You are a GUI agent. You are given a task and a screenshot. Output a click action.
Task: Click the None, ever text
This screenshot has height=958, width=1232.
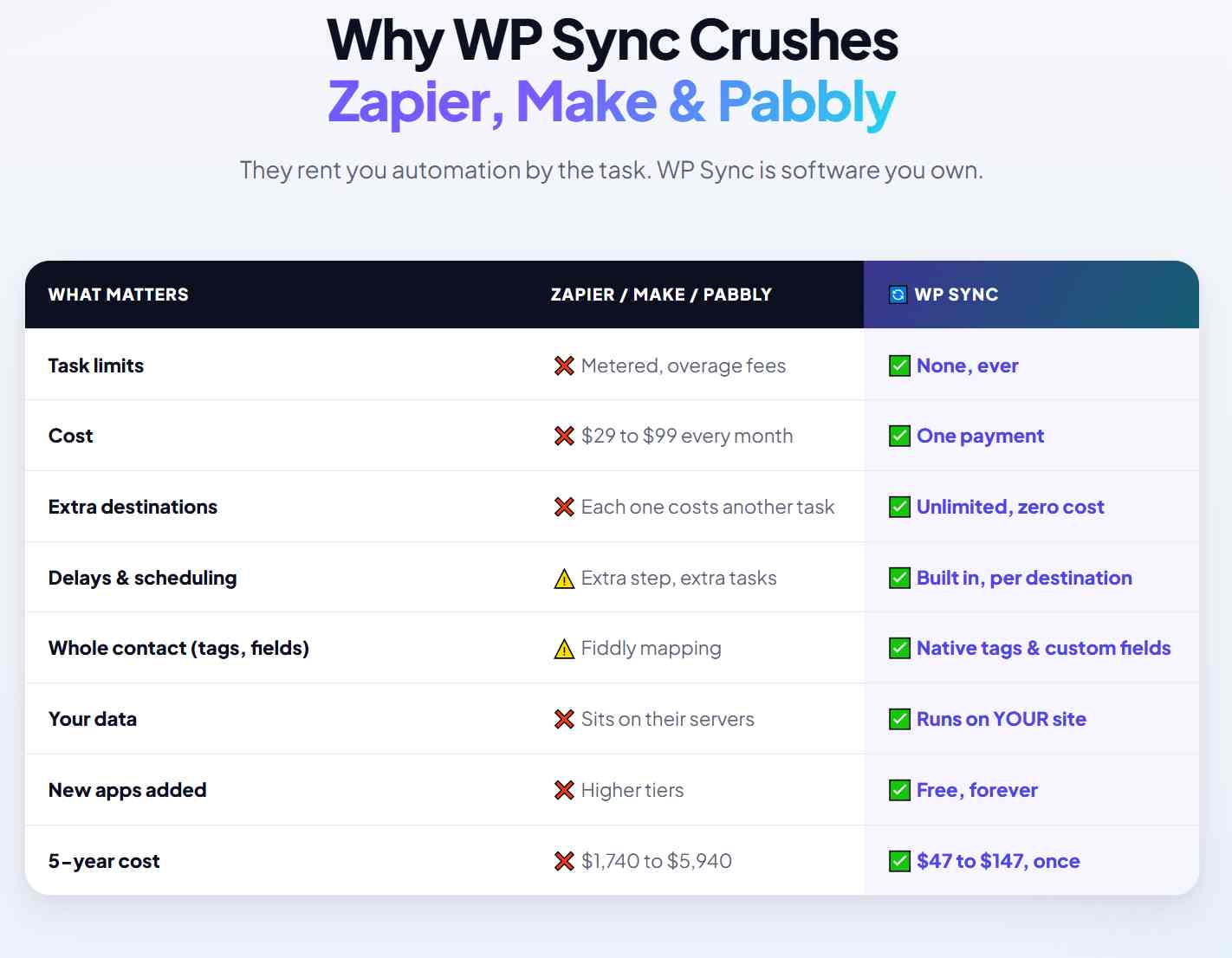click(x=968, y=366)
